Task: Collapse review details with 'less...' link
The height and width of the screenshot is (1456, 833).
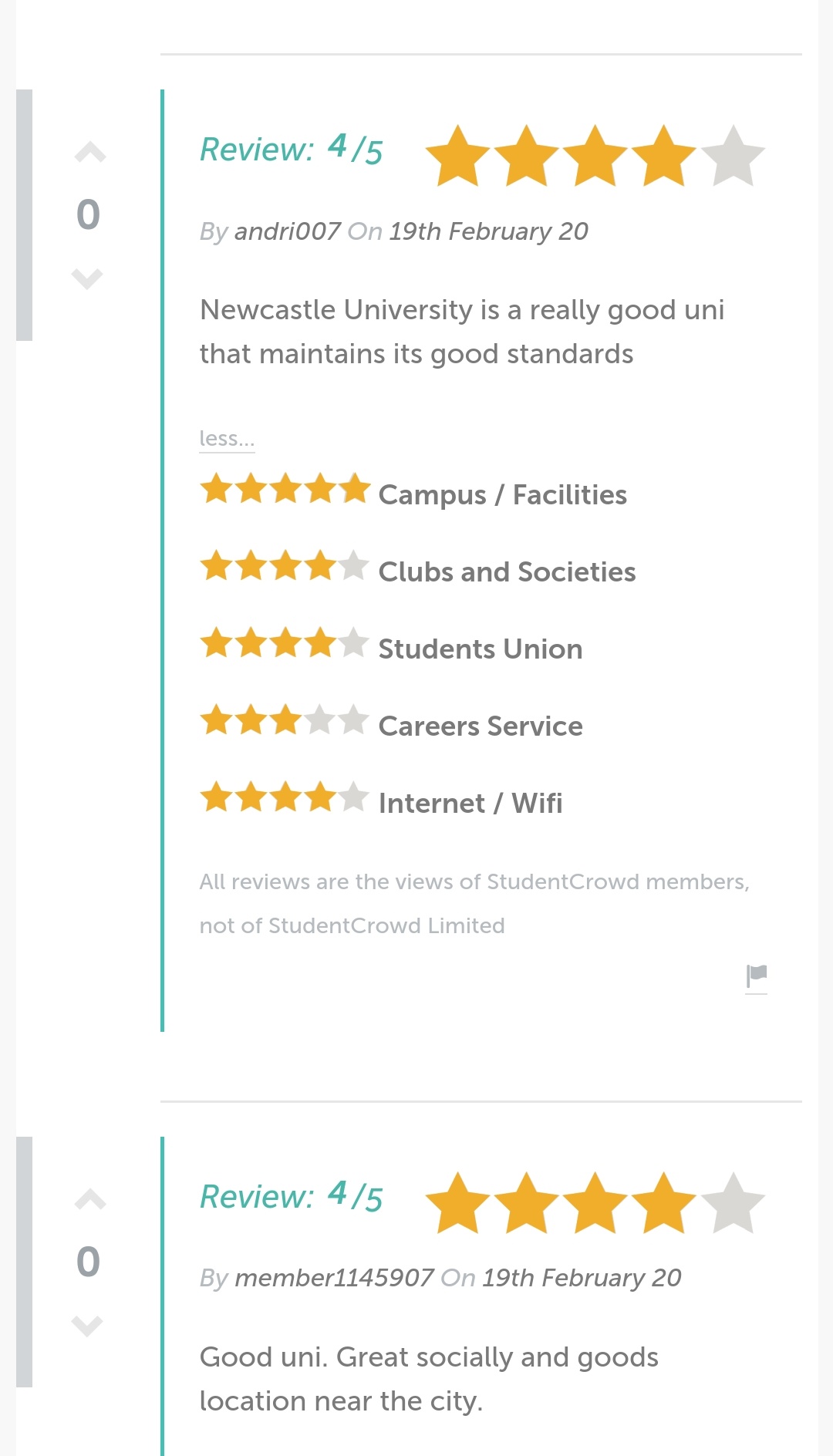Action: pos(226,439)
